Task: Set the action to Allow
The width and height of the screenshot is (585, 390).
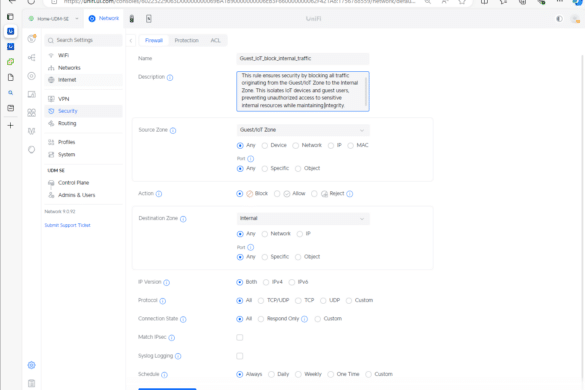Action: click(277, 194)
